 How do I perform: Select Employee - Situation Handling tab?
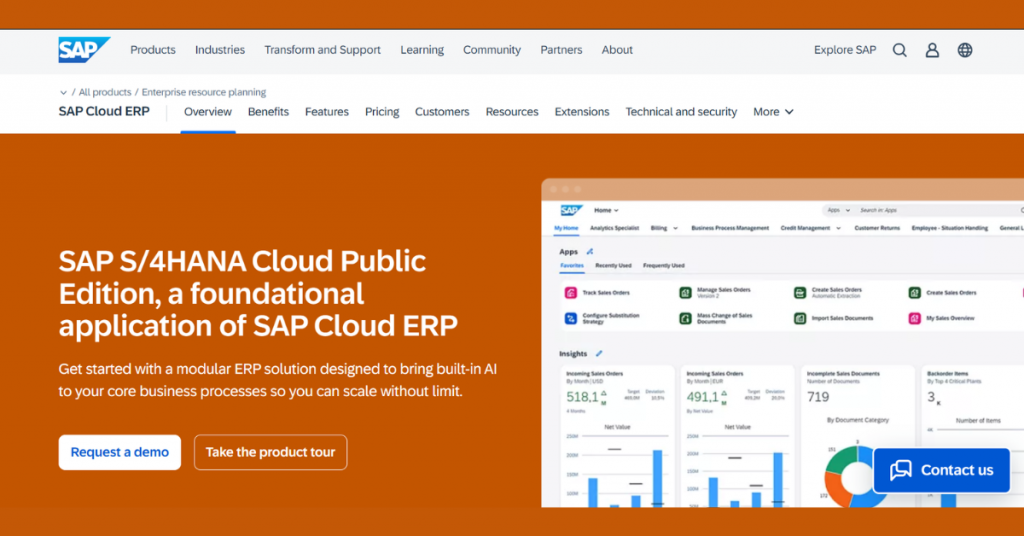tap(950, 228)
